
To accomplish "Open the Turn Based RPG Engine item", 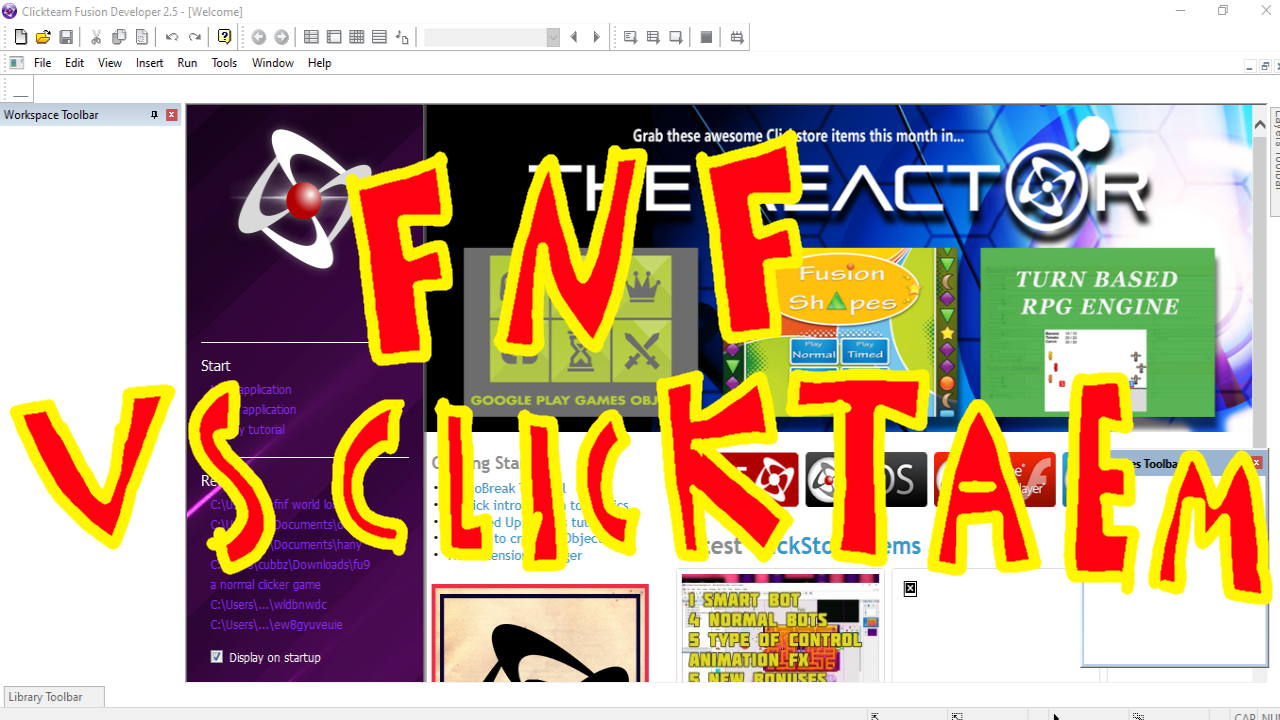I will pos(1097,331).
